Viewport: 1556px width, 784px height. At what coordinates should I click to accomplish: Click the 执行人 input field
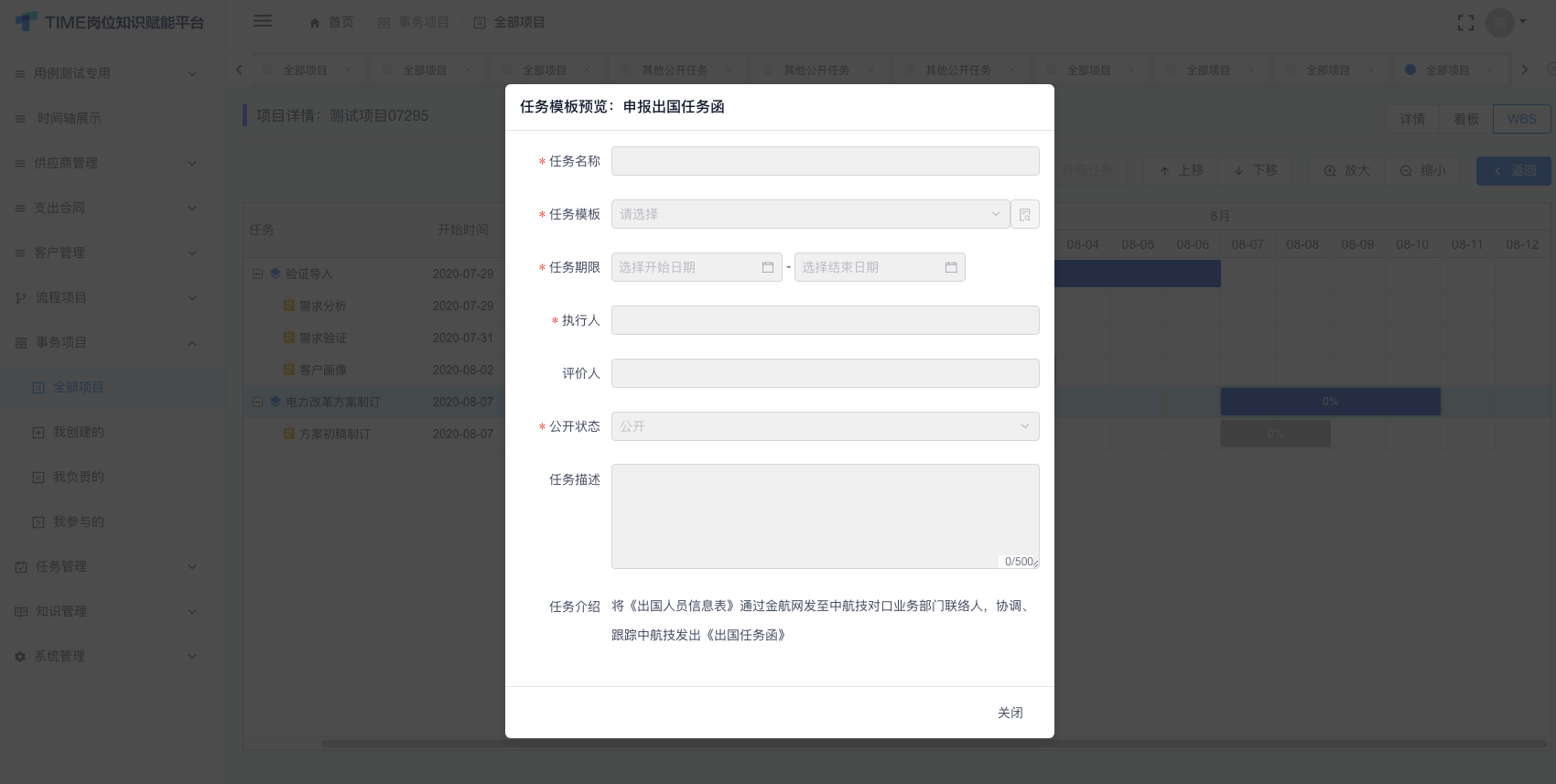tap(825, 320)
